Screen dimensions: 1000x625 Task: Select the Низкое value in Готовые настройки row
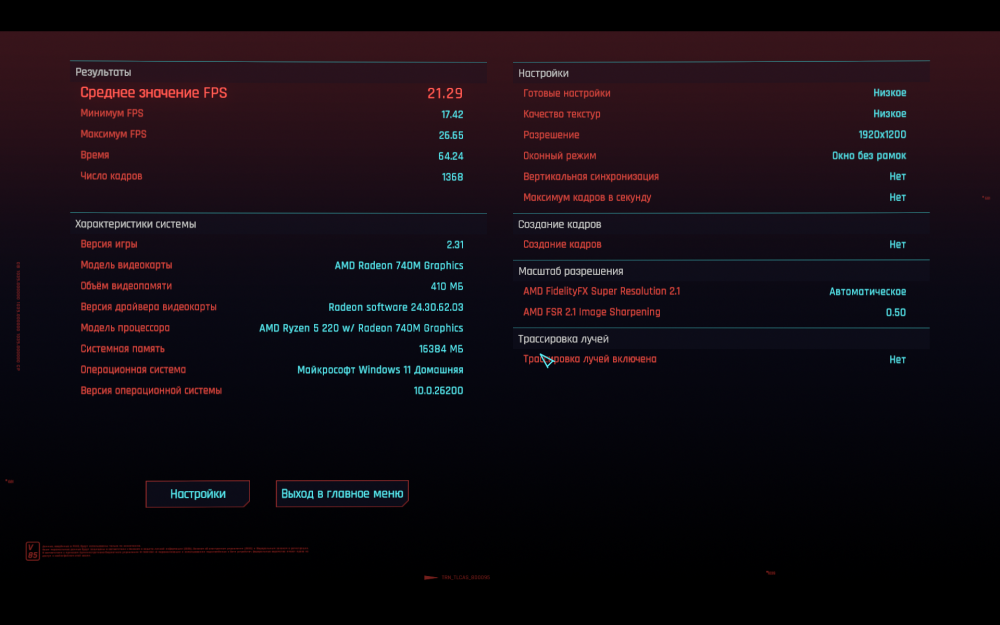(890, 93)
